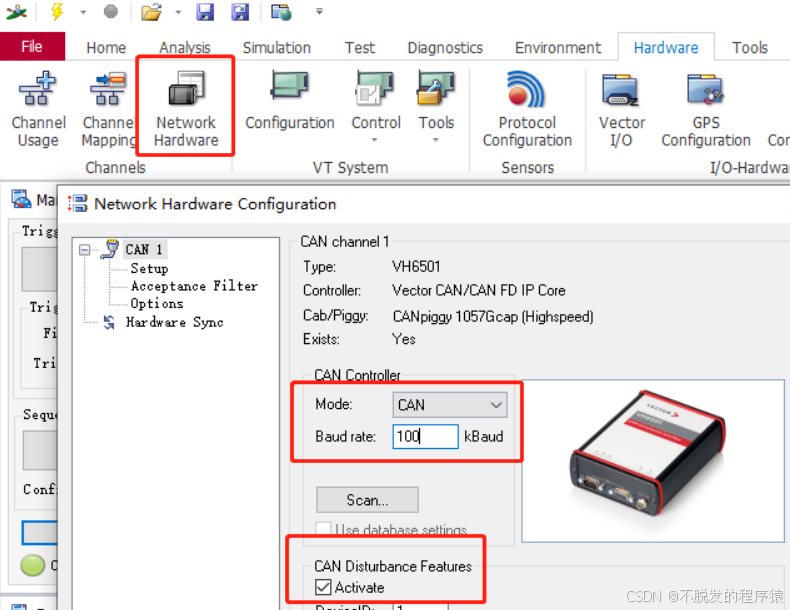Expand the dropdown arrow under Control
Viewport: 790px width, 610px height.
[x=374, y=140]
